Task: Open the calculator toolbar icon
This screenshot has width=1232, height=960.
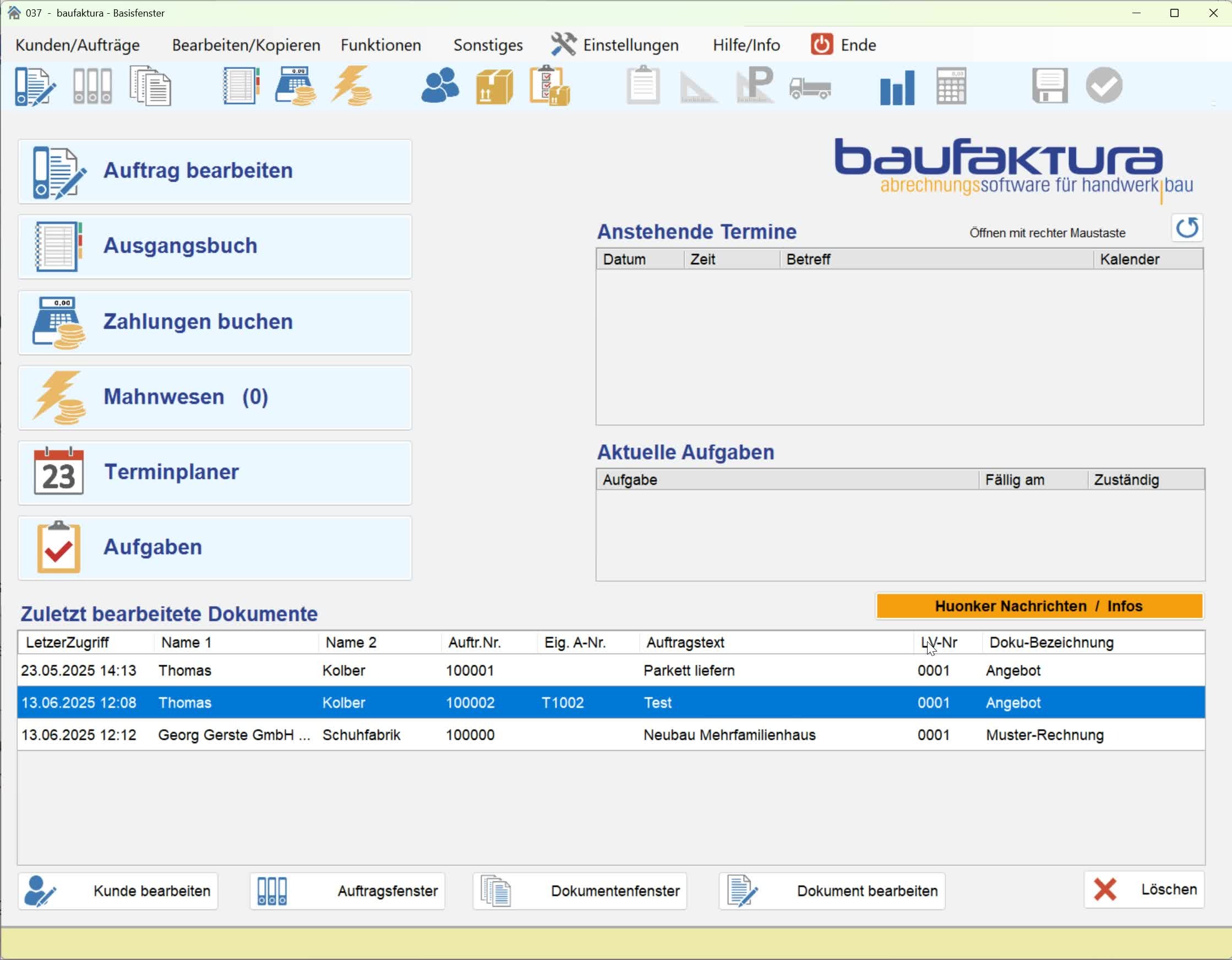Action: tap(951, 86)
